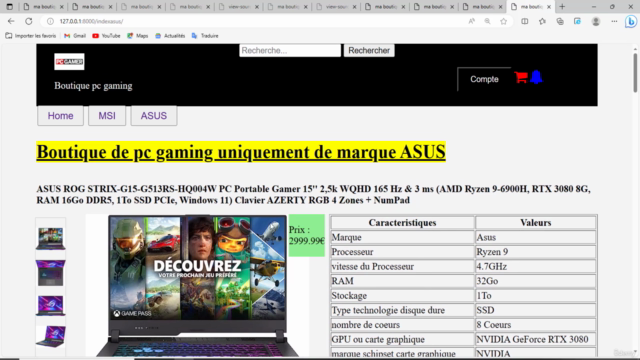Click the main laptop product image
This screenshot has height=360, width=640.
[198, 286]
